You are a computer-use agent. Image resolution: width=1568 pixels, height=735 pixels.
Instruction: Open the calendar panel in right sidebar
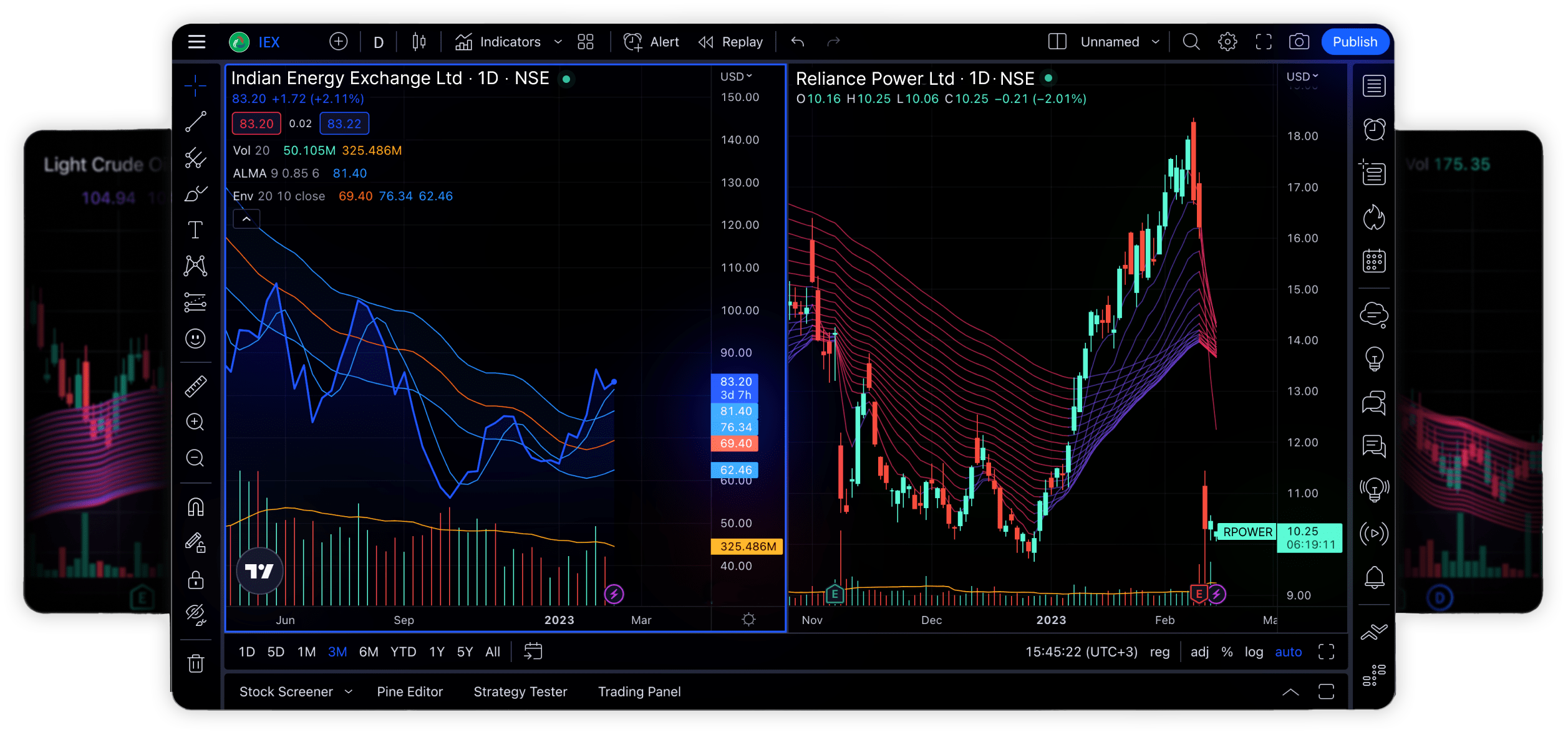click(x=1373, y=261)
